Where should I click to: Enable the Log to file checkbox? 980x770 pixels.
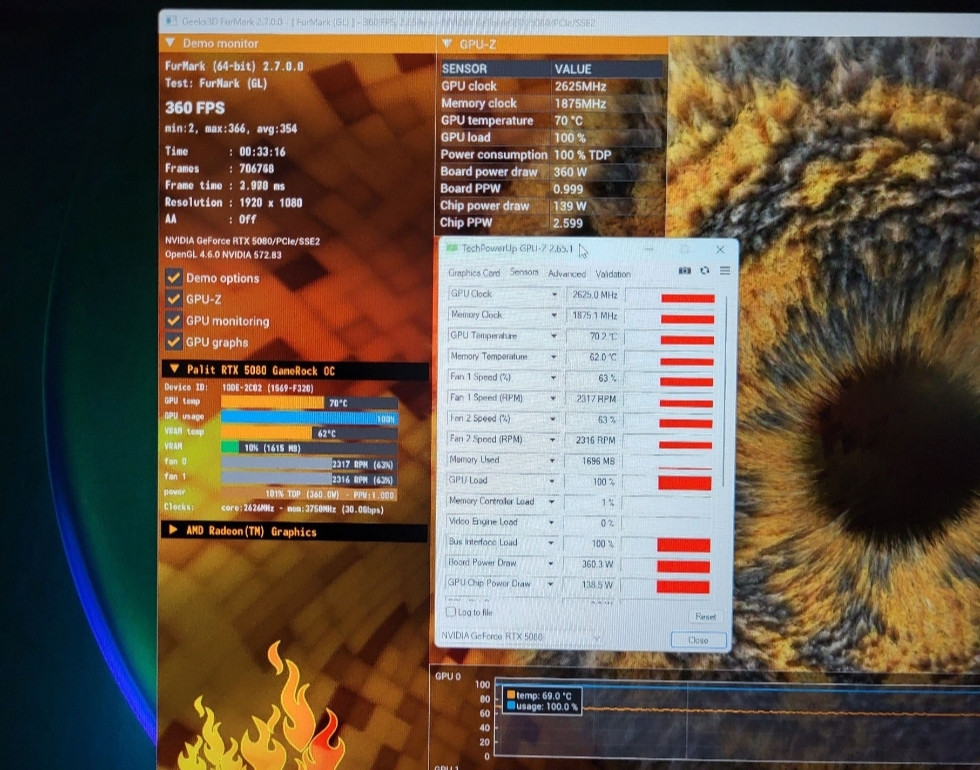click(450, 611)
